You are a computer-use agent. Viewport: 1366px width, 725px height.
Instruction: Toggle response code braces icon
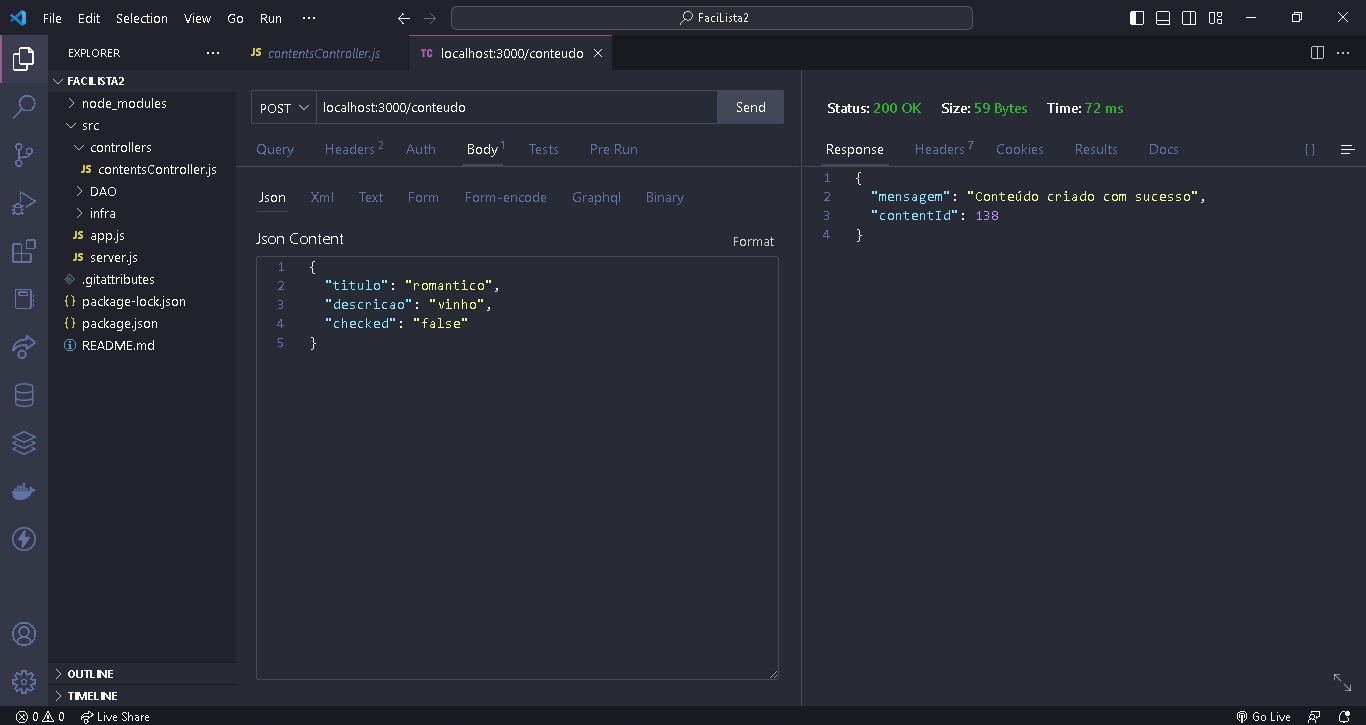tap(1310, 149)
